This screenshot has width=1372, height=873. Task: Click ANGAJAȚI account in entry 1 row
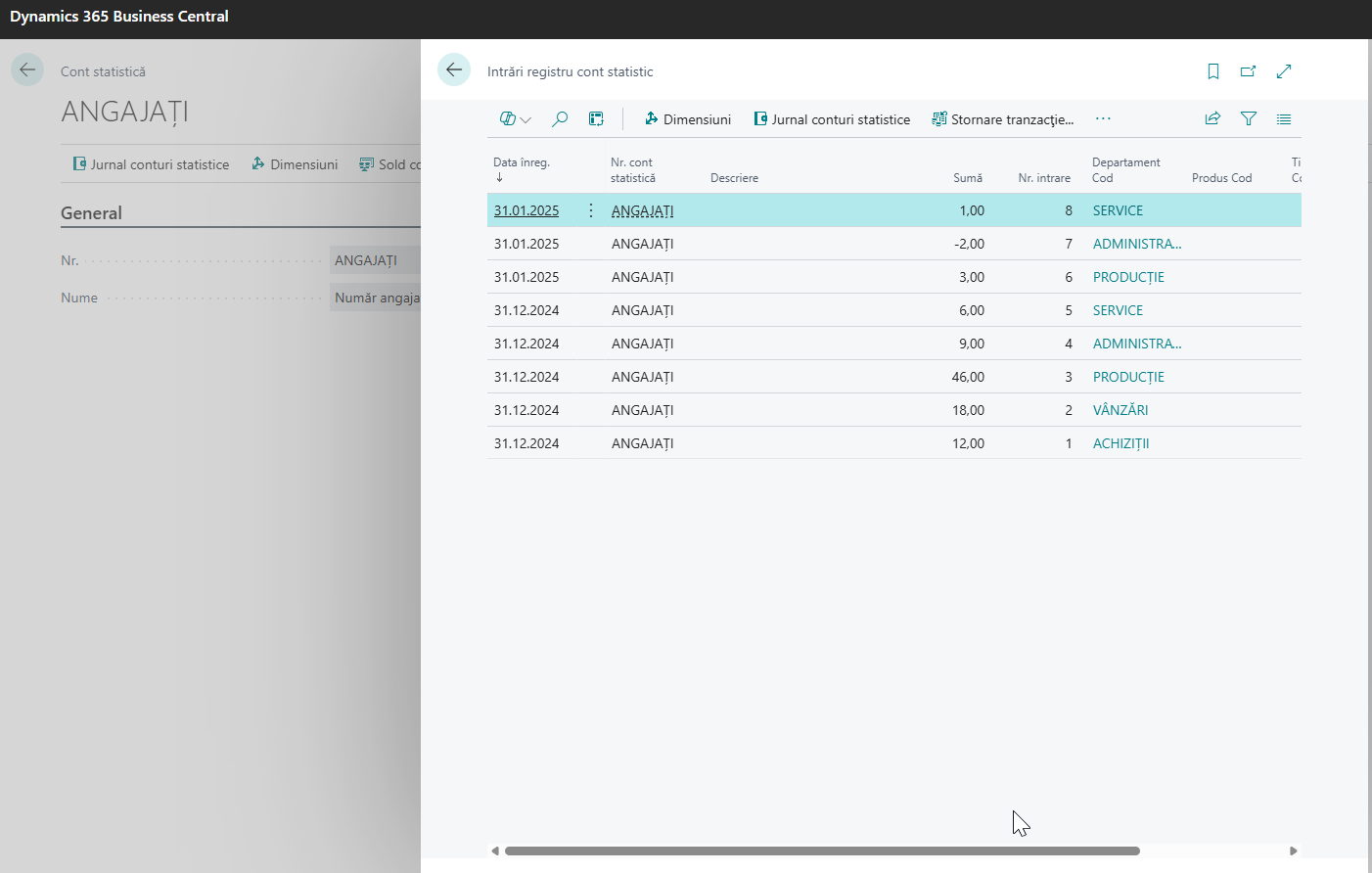pos(642,443)
